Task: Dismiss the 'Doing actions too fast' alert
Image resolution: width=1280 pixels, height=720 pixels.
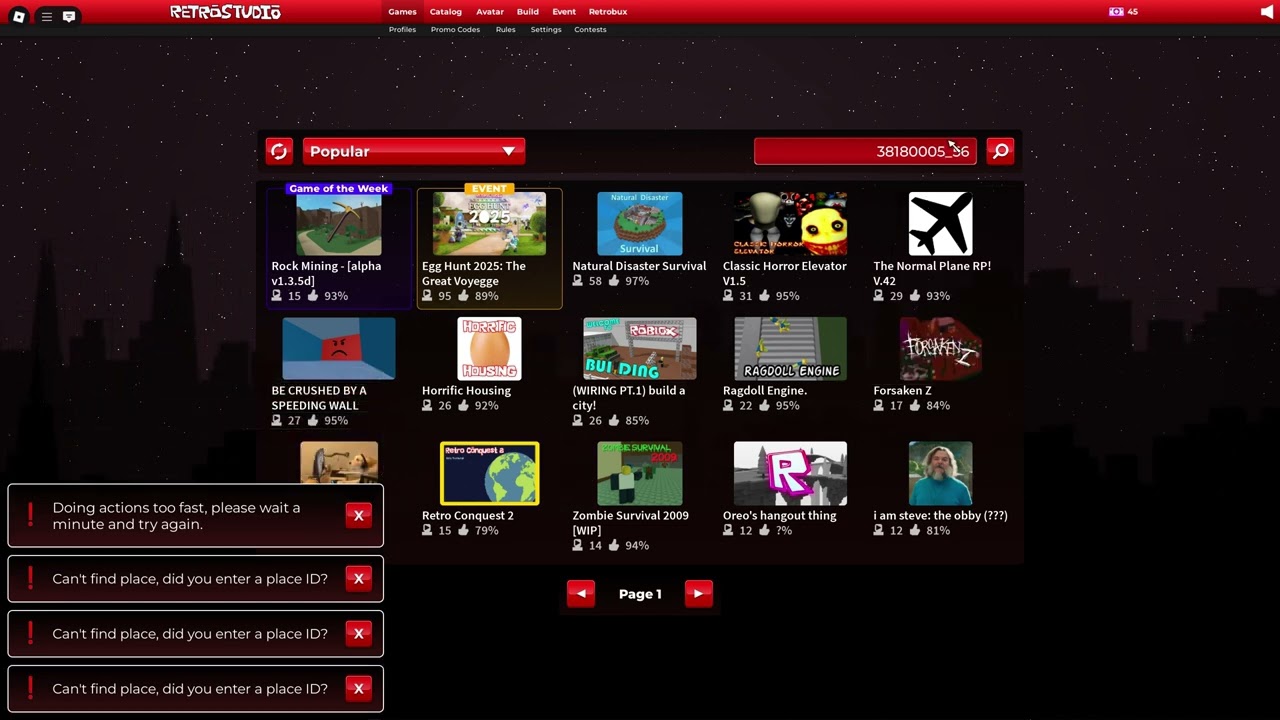Action: tap(358, 515)
